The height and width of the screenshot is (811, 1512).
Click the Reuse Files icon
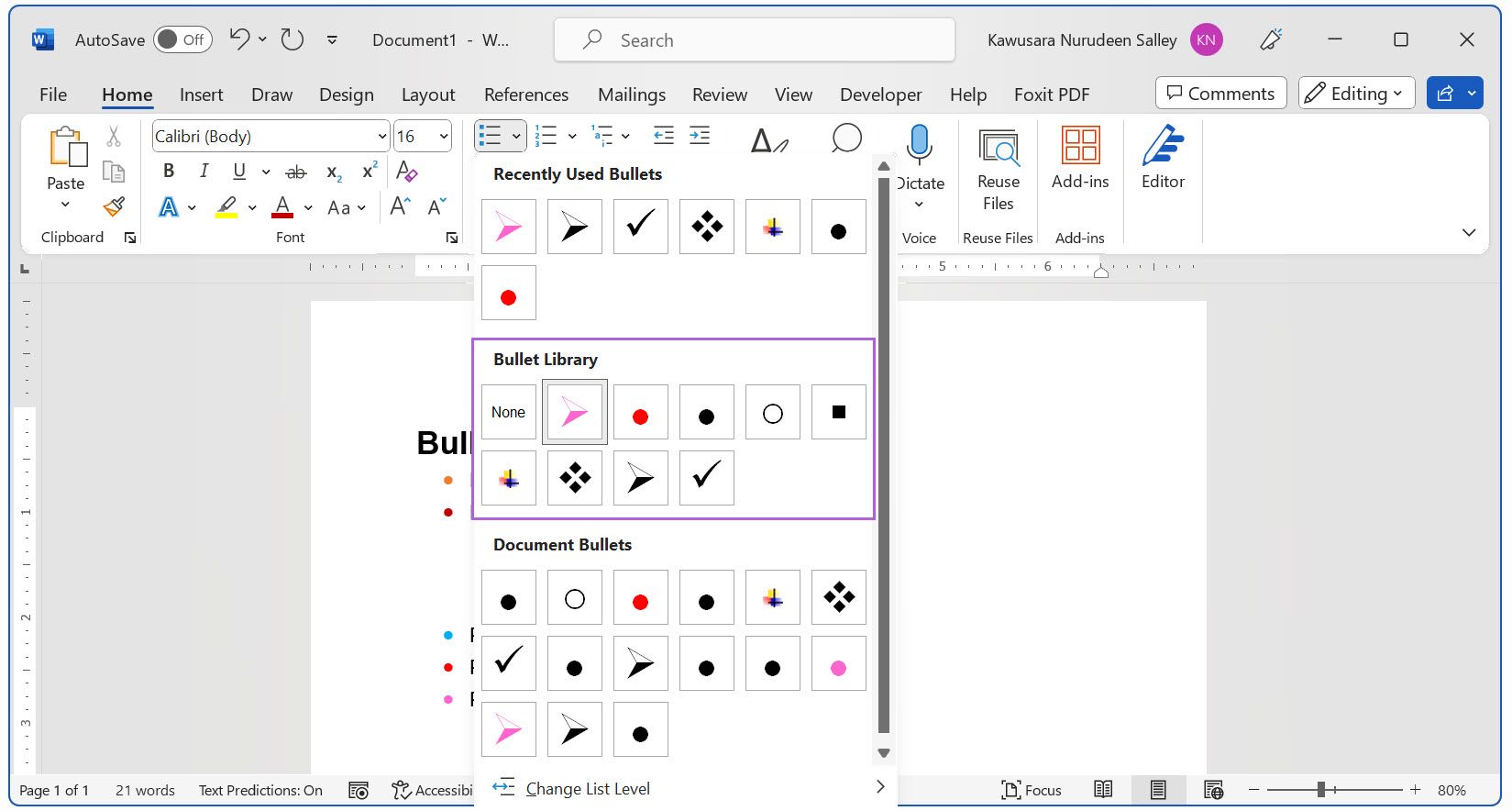pos(998,147)
